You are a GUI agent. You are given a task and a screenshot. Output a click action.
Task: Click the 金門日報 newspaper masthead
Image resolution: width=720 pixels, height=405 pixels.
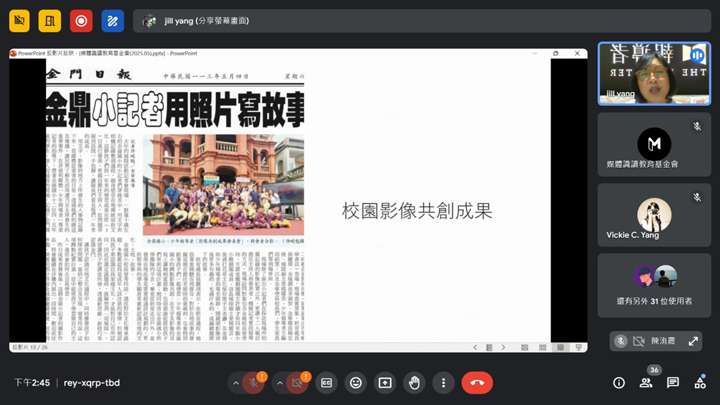pos(89,75)
